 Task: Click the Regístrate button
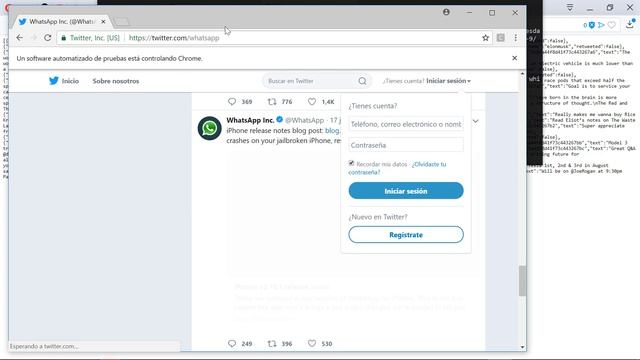(x=406, y=235)
